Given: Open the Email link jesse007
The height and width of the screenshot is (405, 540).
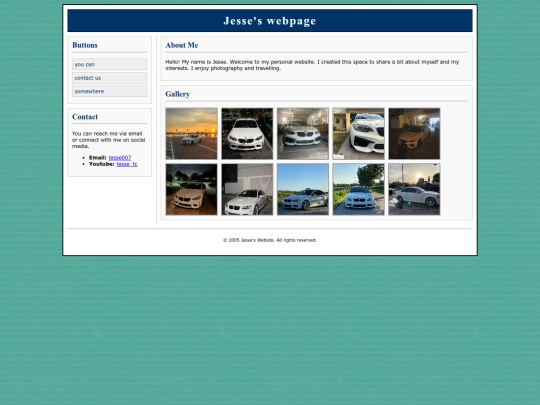Looking at the screenshot, I should pos(120,158).
